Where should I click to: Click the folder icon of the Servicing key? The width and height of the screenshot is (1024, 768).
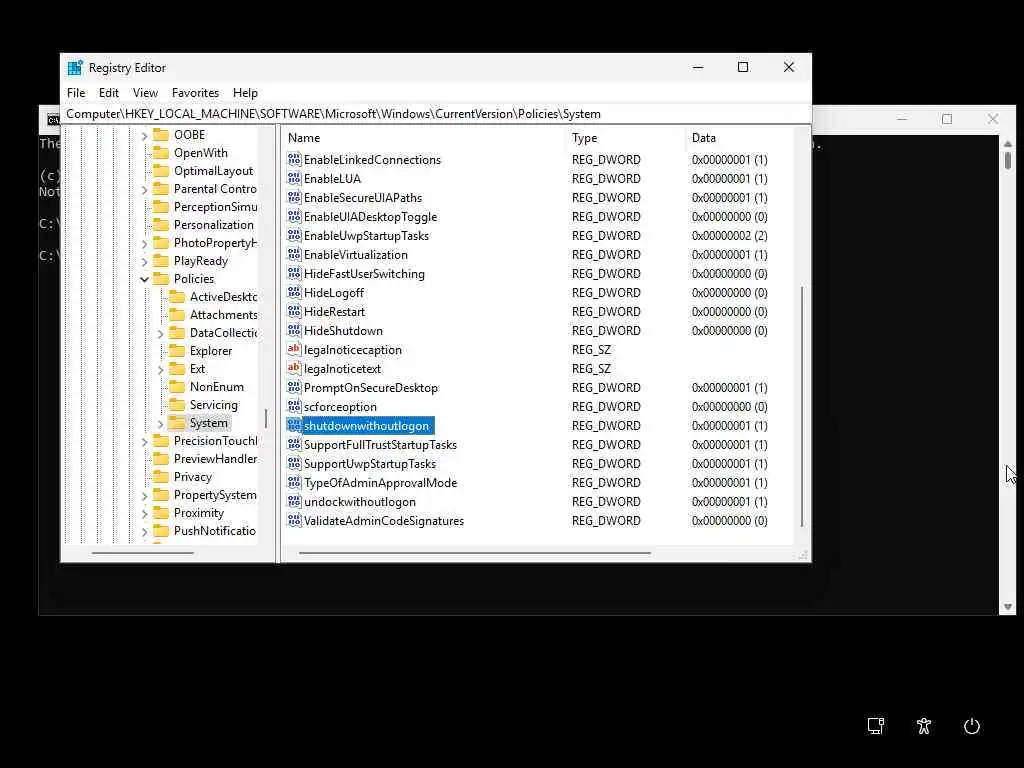coord(177,405)
